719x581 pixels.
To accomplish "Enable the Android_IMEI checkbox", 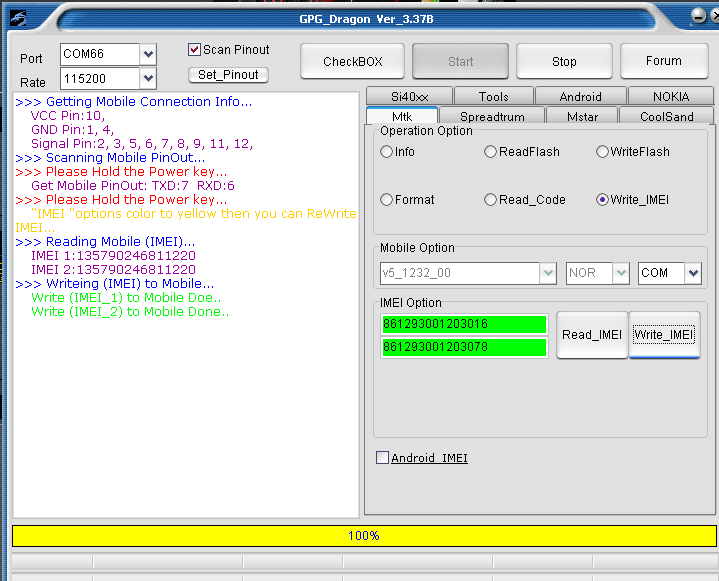I will [382, 458].
